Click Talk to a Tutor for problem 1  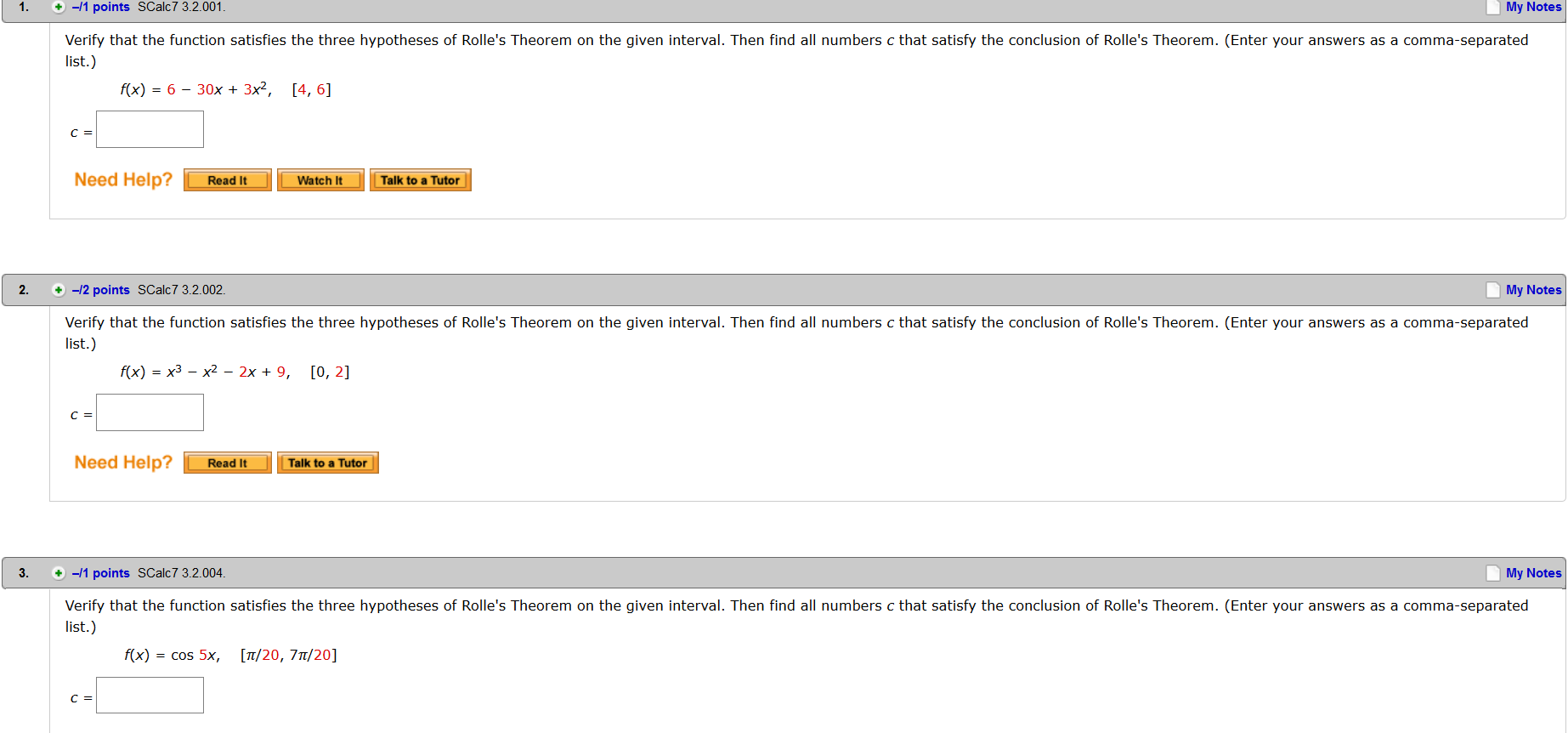point(420,179)
